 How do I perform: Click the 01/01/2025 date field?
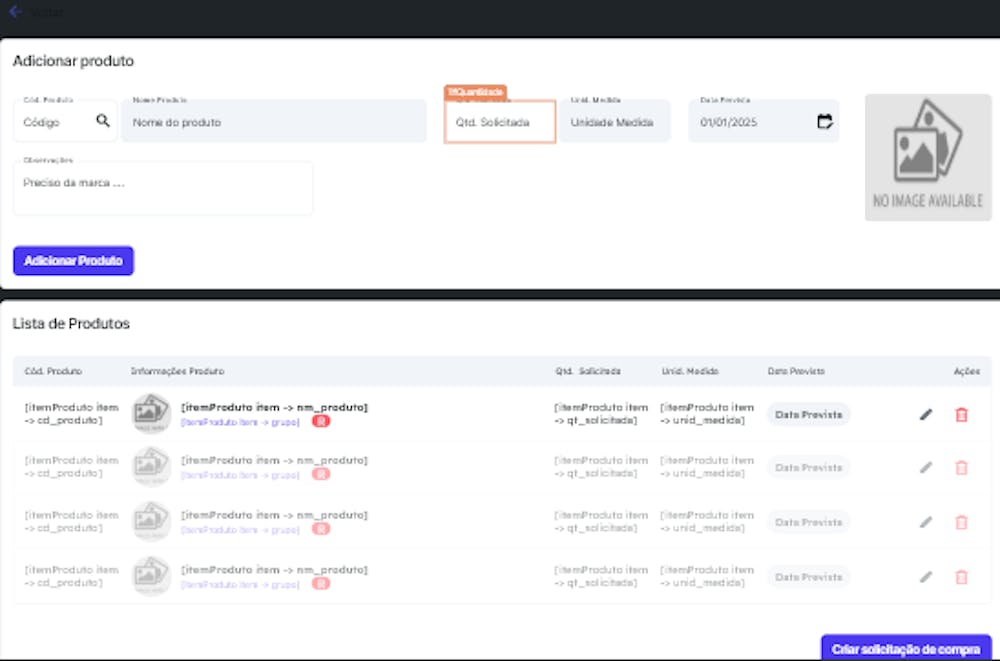tap(763, 121)
